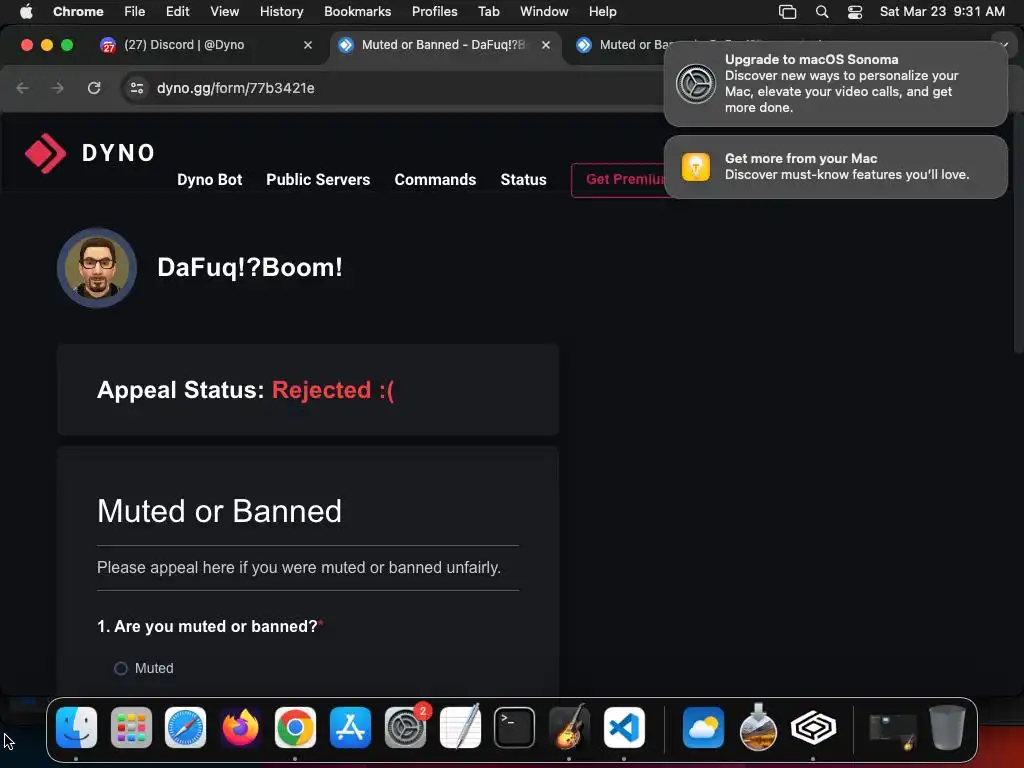The image size is (1024, 768).
Task: Click the address bar URL field
Action: click(392, 88)
